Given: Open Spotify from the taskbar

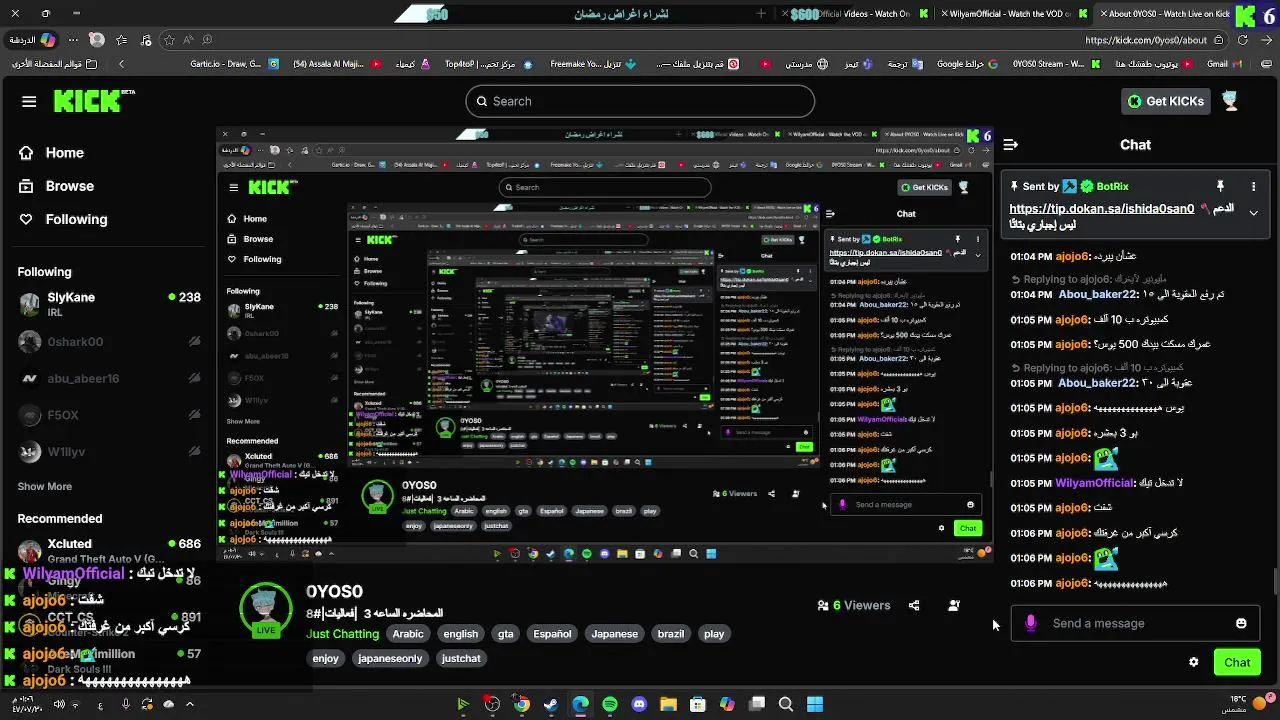Looking at the screenshot, I should pyautogui.click(x=610, y=704).
